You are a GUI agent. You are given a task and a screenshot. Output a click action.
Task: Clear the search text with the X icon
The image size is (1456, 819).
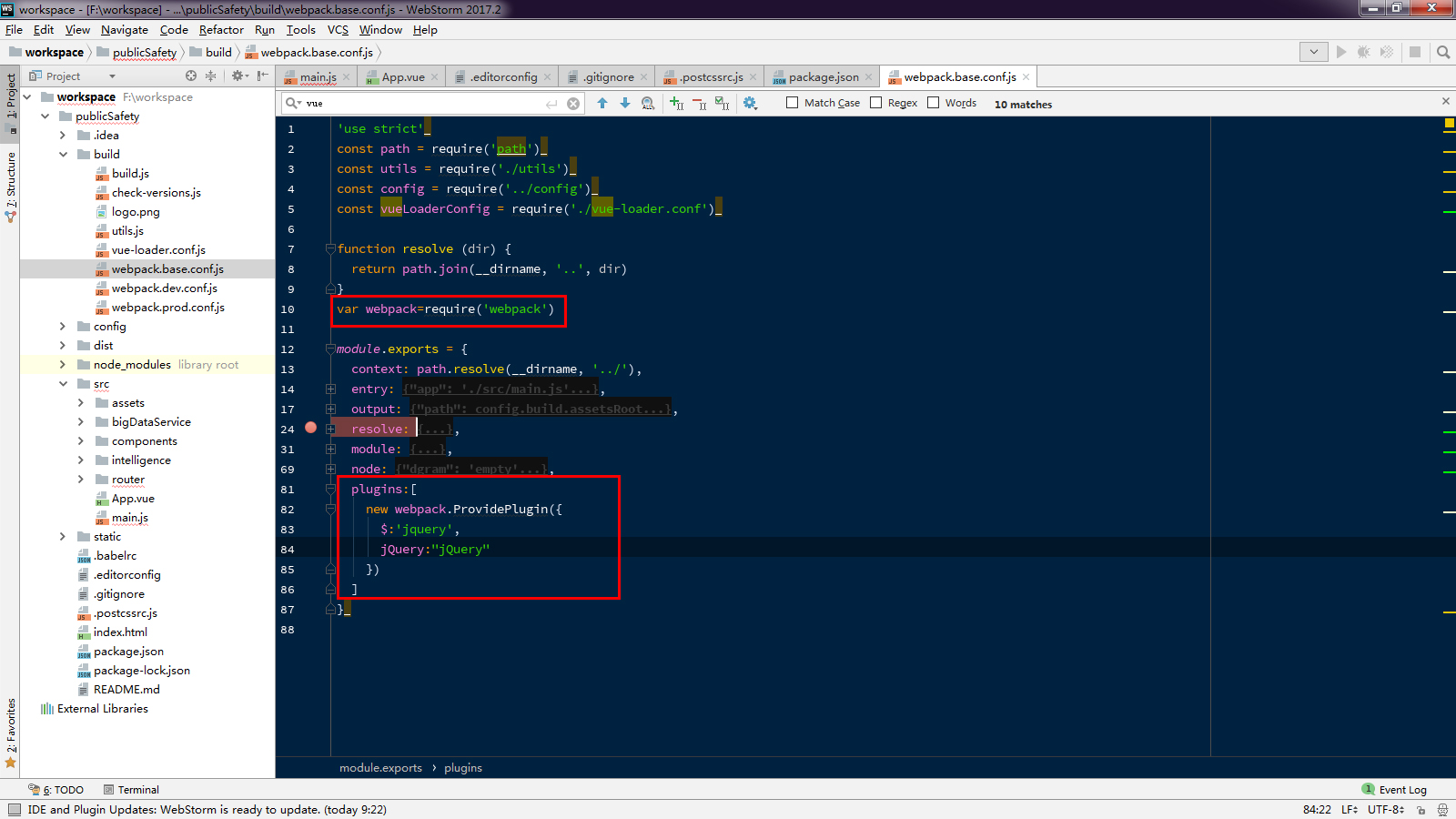click(x=573, y=104)
